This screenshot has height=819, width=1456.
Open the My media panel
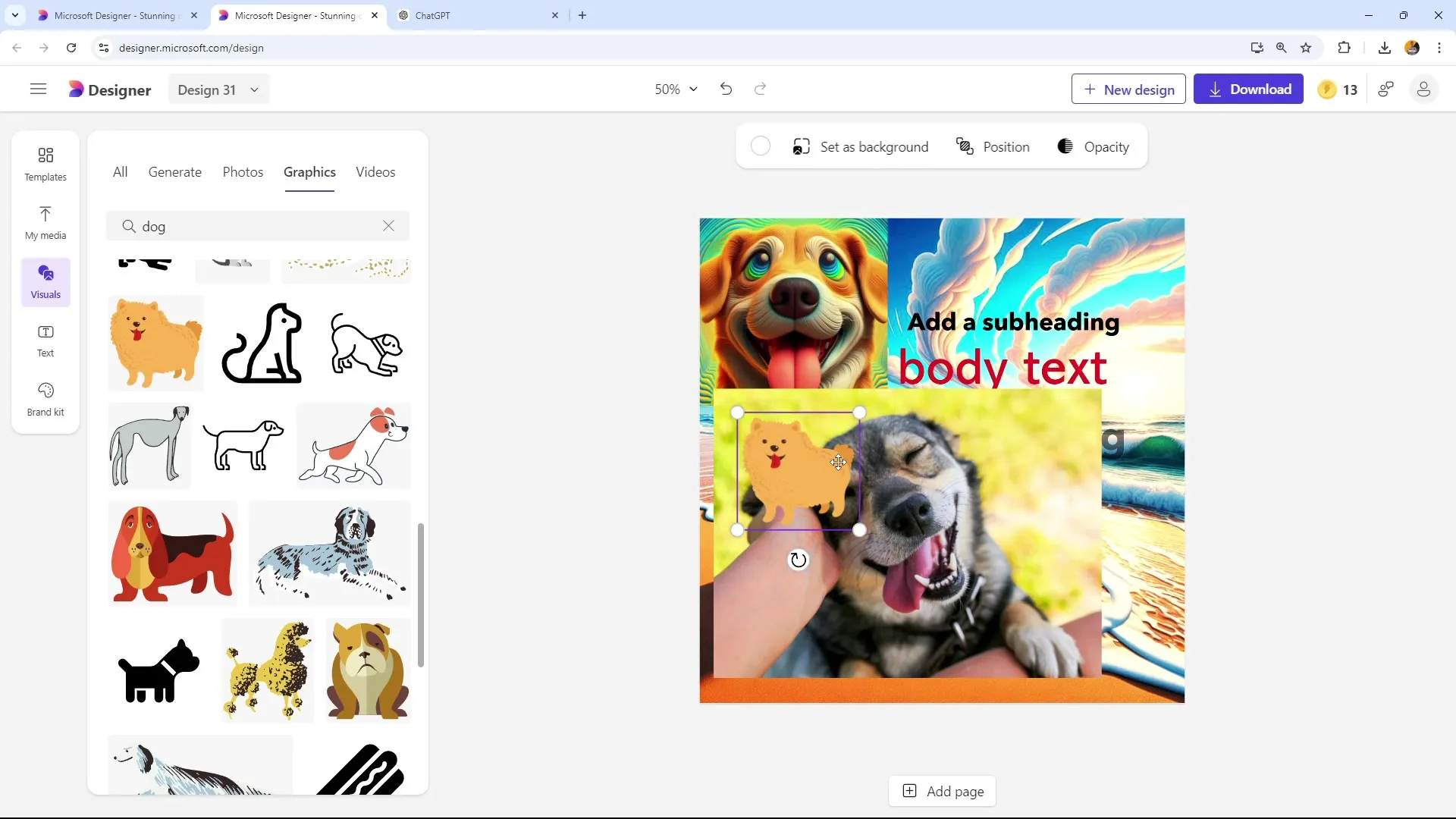click(45, 223)
